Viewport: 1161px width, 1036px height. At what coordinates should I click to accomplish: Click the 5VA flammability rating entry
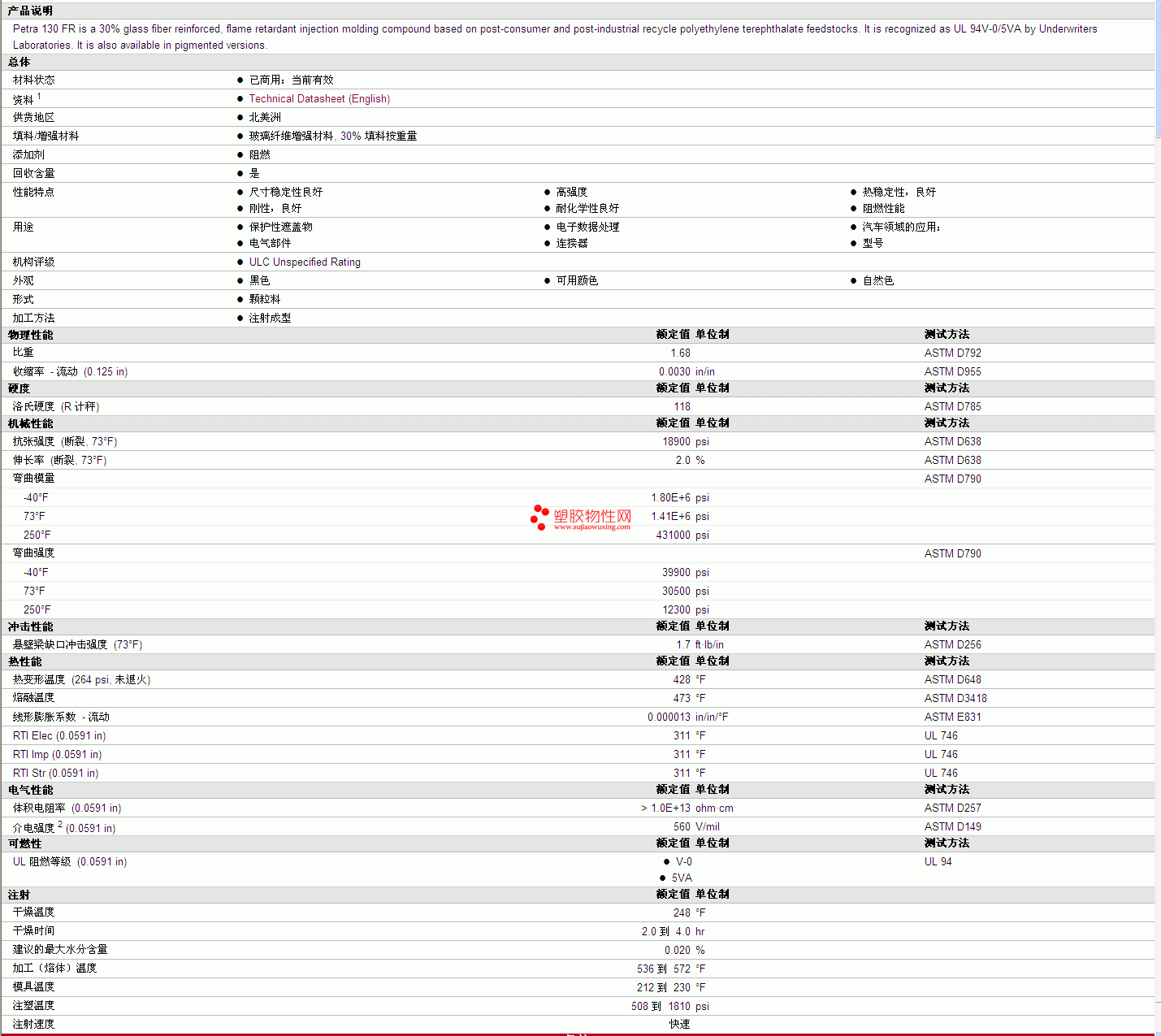pos(682,878)
